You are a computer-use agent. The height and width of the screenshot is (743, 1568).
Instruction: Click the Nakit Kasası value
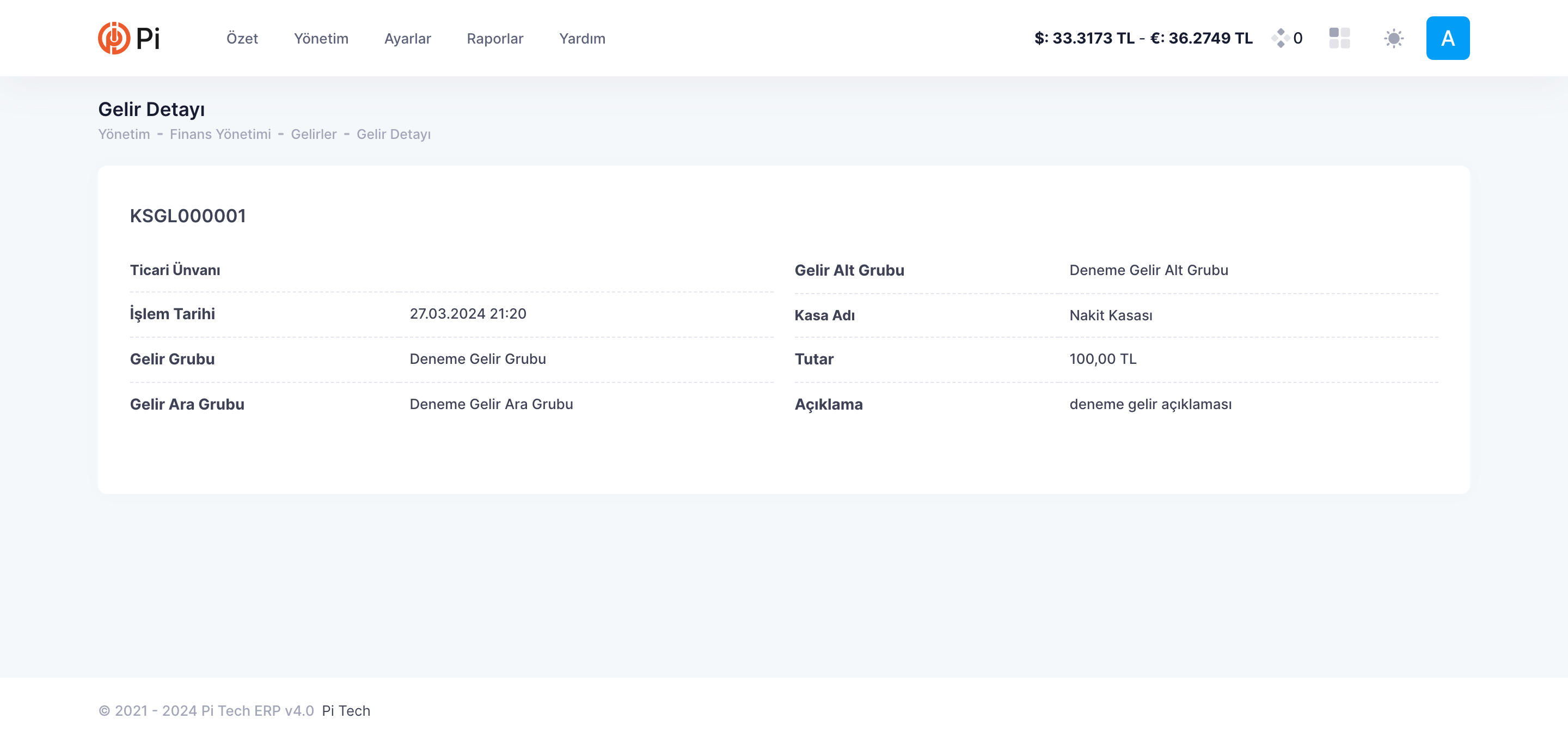(x=1110, y=315)
